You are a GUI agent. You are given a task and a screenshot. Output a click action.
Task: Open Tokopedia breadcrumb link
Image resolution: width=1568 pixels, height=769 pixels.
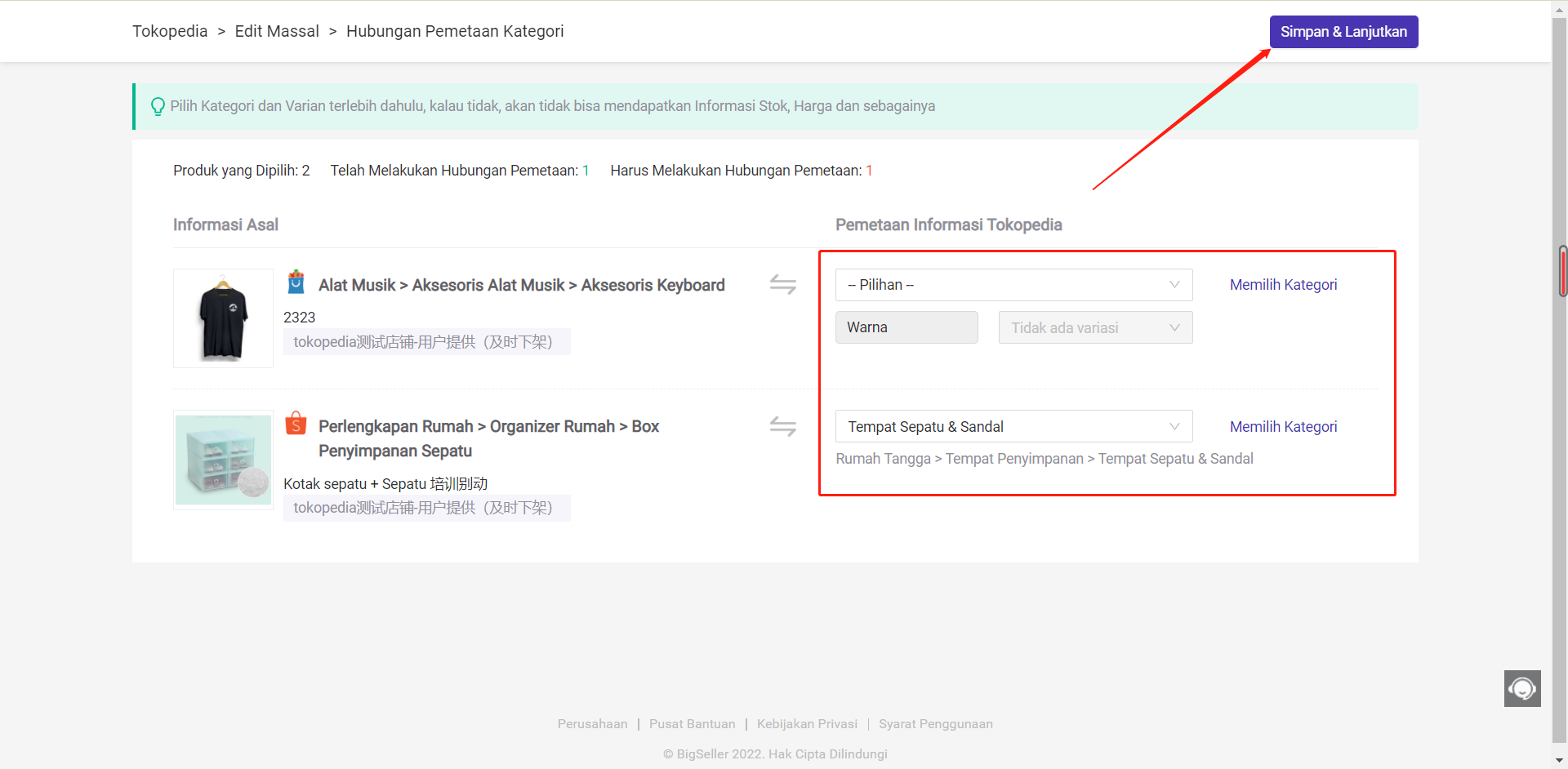tap(170, 31)
